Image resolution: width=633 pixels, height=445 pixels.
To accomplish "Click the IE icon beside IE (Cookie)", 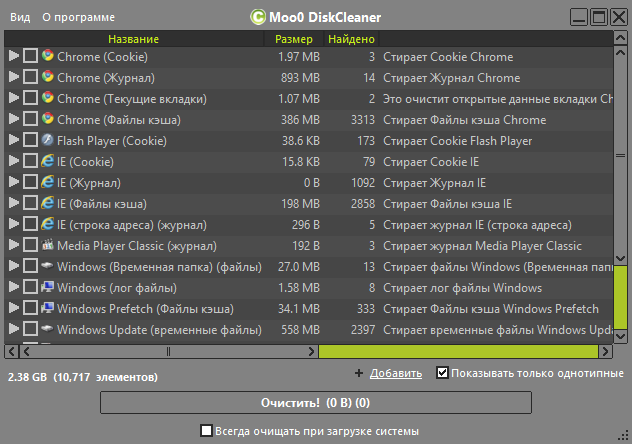I will click(48, 161).
